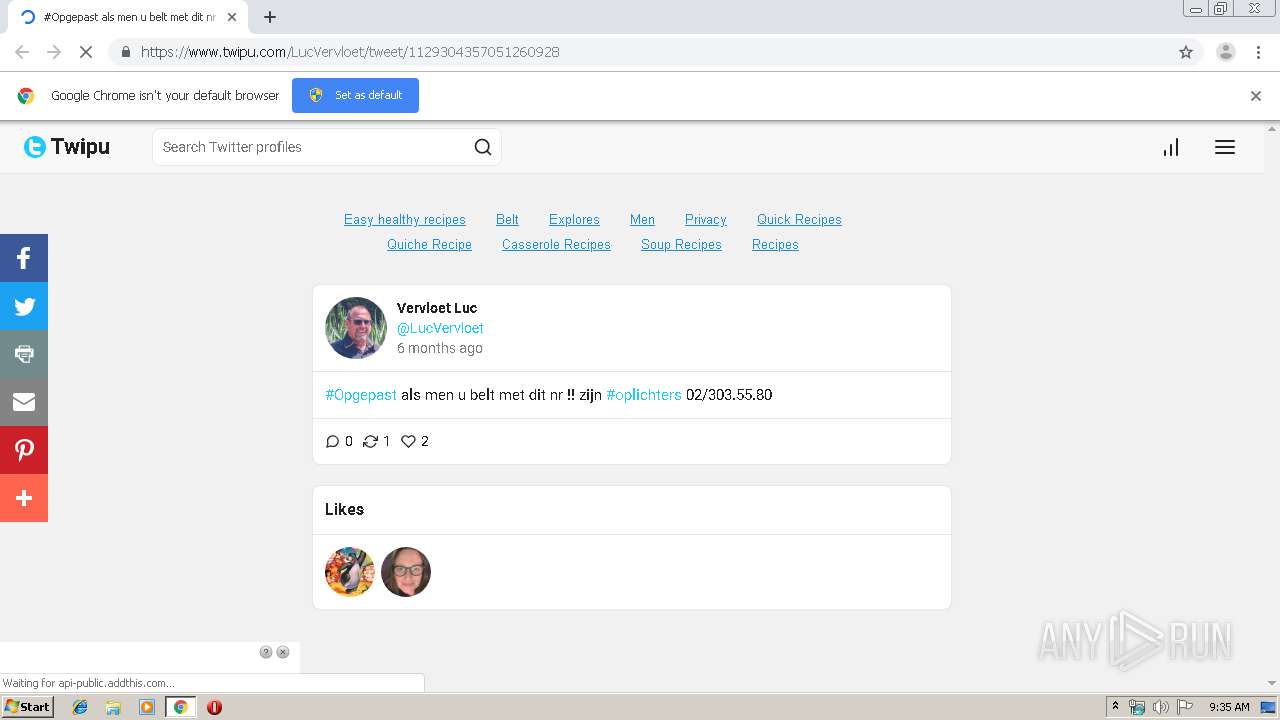The width and height of the screenshot is (1280, 720).
Task: Open the second liker's avatar with glasses
Action: pos(406,572)
